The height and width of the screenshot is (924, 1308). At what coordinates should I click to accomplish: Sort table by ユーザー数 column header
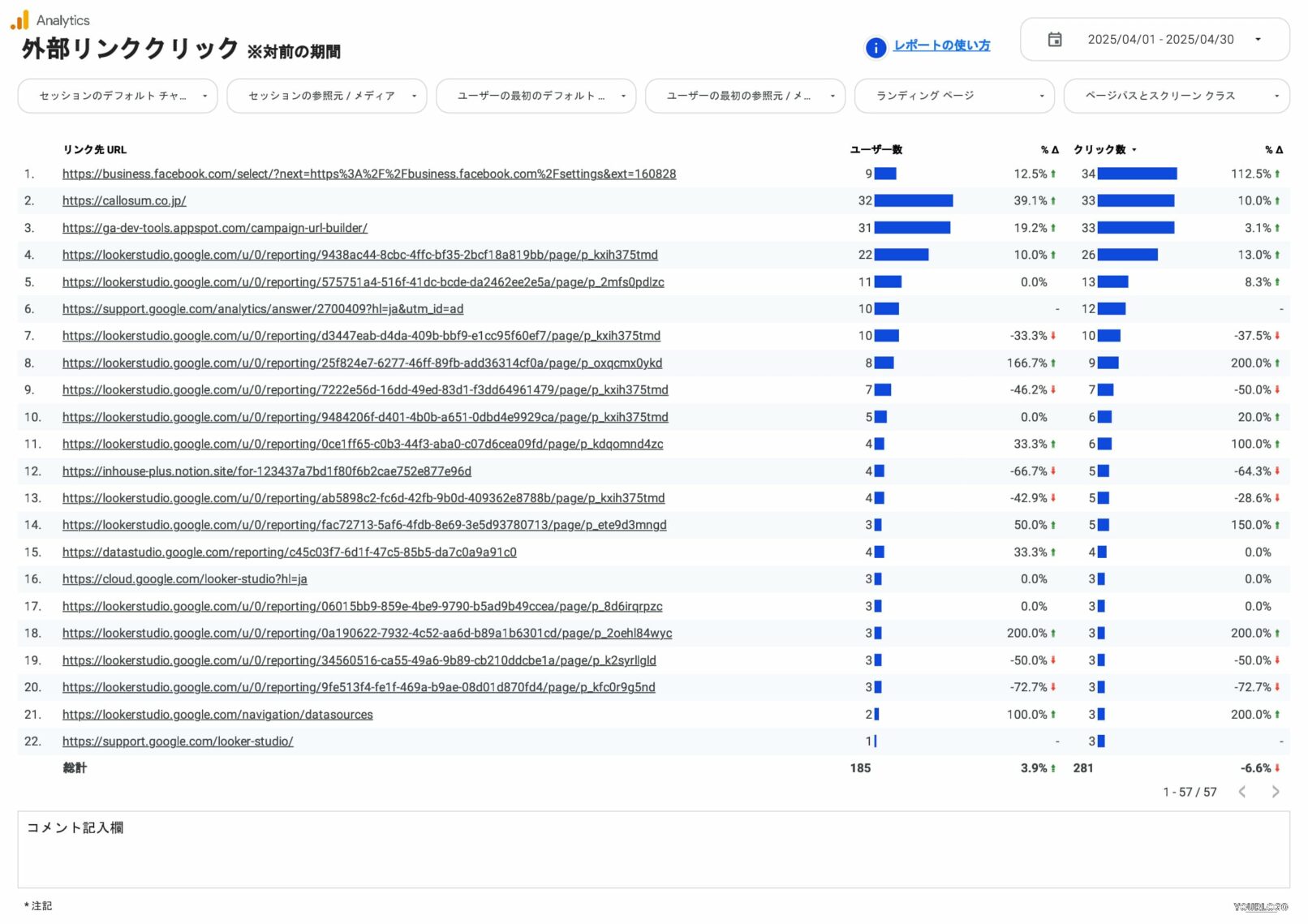[x=876, y=150]
